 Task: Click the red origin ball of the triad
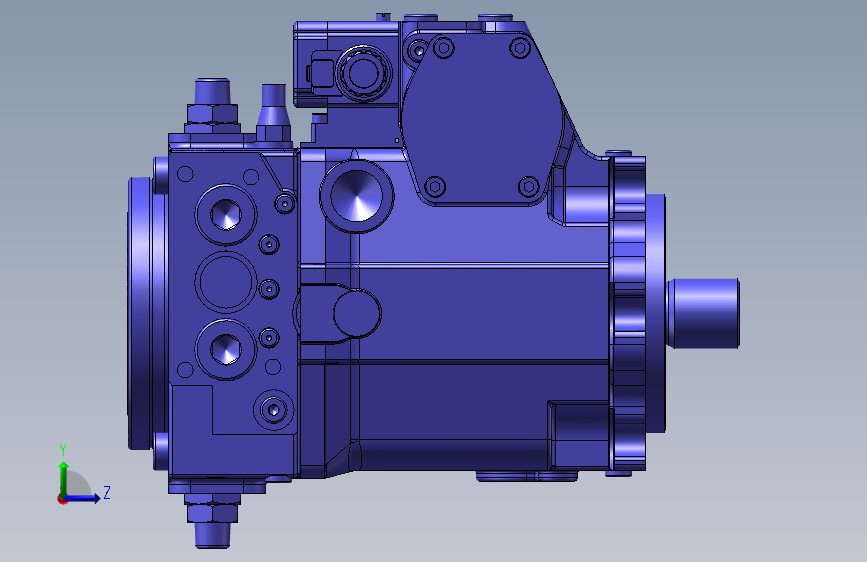[62, 499]
